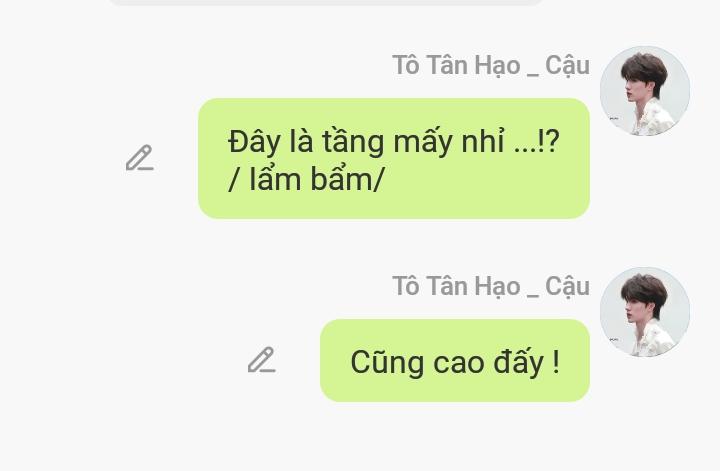Click the partially visible gray bubble at top
720x471 pixels.
(x=326, y=2)
